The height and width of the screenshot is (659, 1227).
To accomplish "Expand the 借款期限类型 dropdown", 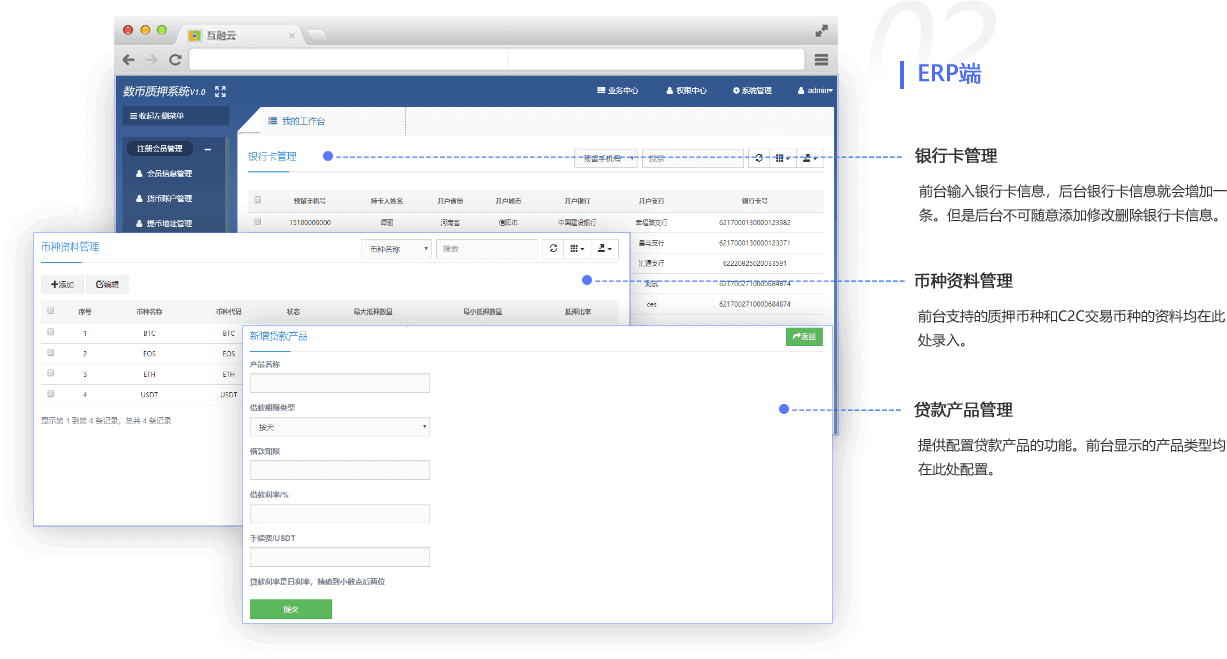I will point(340,427).
